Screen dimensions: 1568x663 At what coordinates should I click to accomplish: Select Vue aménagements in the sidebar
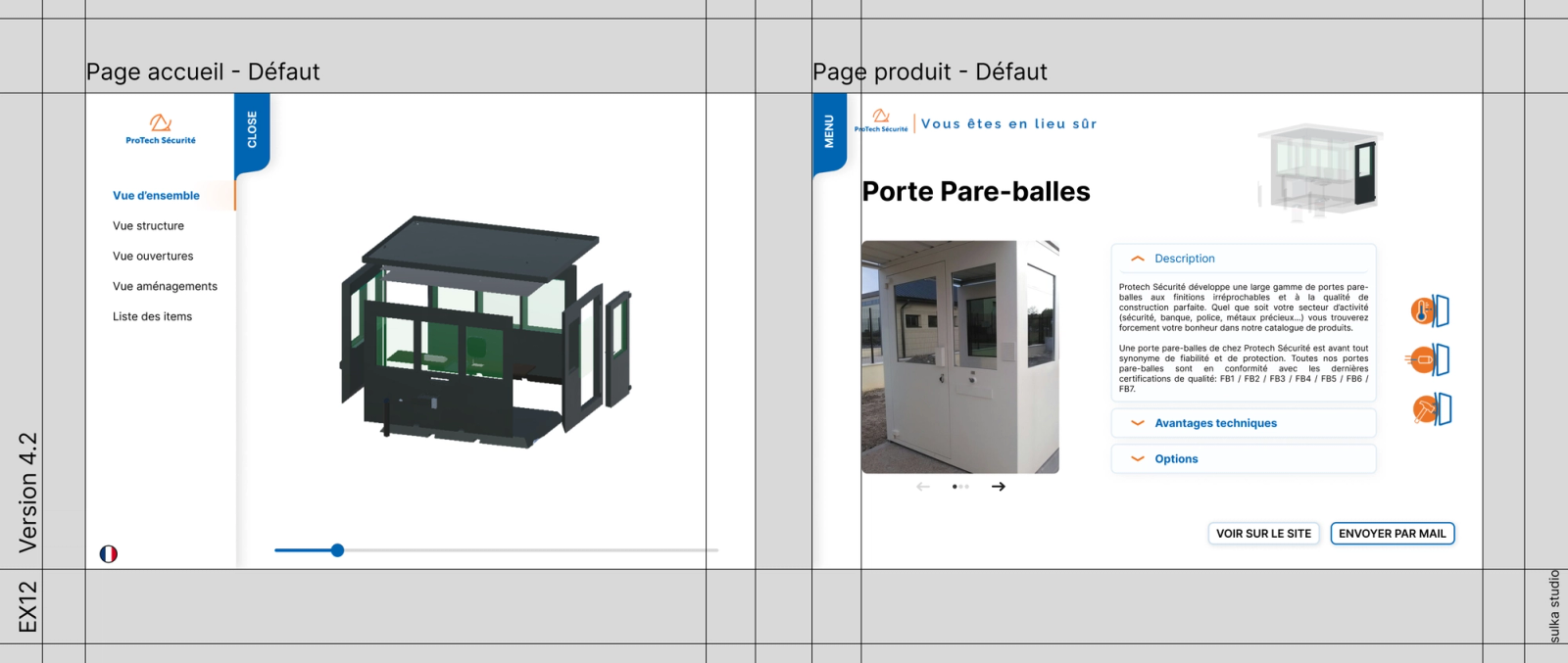coord(165,287)
